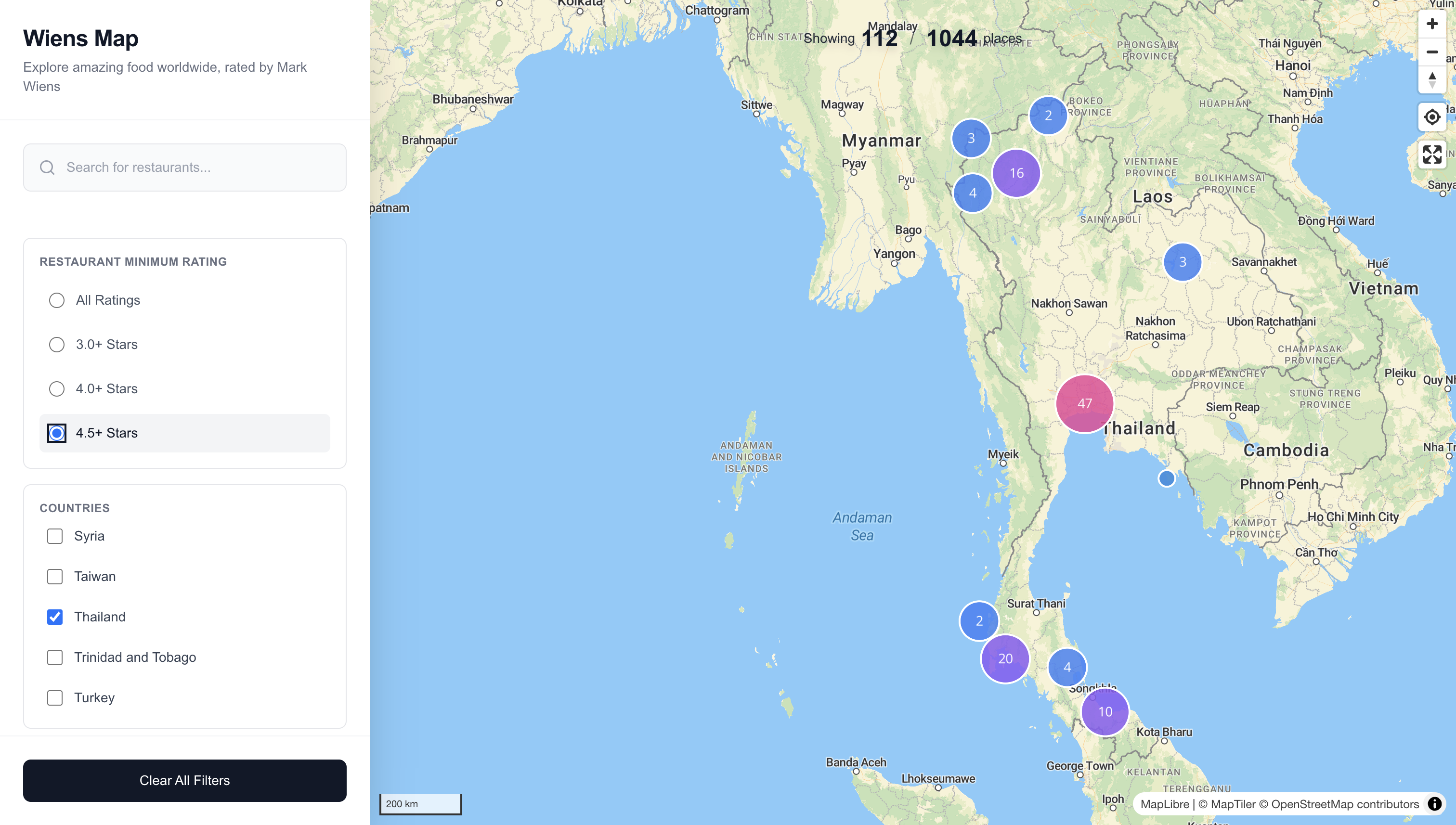Activate the geolocate my position control
1456x825 pixels.
point(1432,116)
